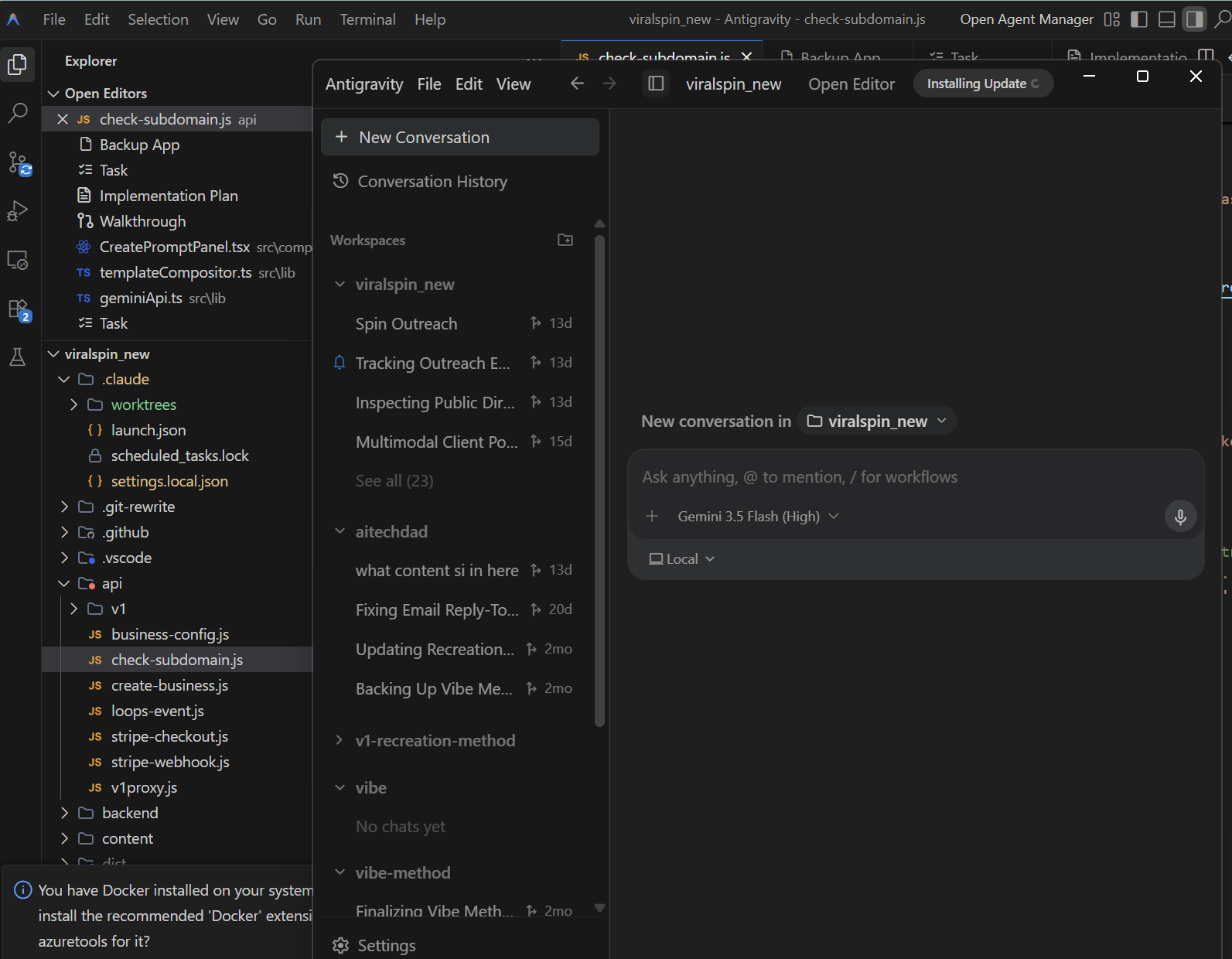Screen dimensions: 1232x959
Task: Click add workspace folder icon
Action: (565, 240)
